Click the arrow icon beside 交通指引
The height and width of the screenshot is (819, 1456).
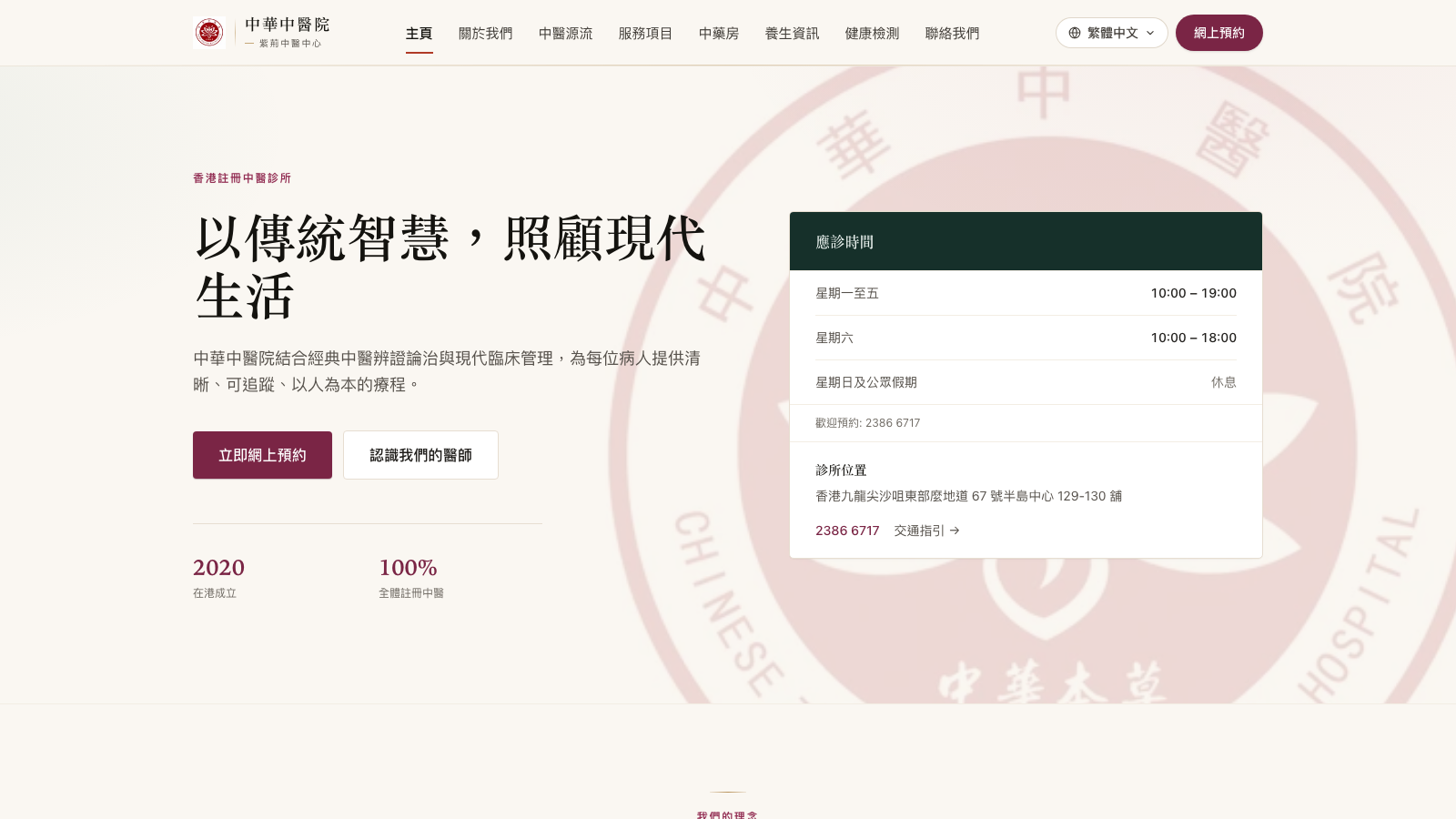click(955, 531)
